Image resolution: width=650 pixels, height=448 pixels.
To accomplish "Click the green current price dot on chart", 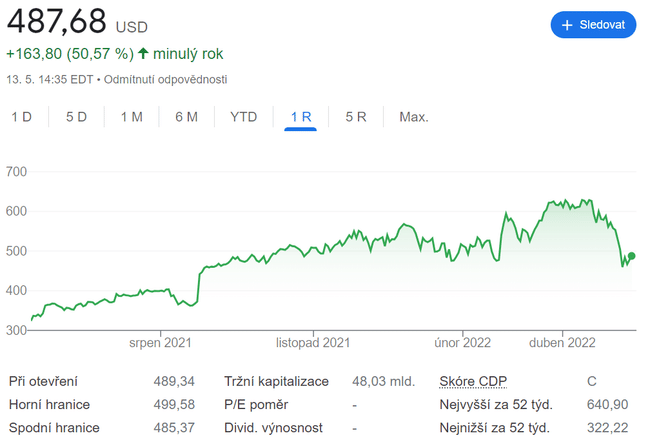I will pyautogui.click(x=631, y=256).
